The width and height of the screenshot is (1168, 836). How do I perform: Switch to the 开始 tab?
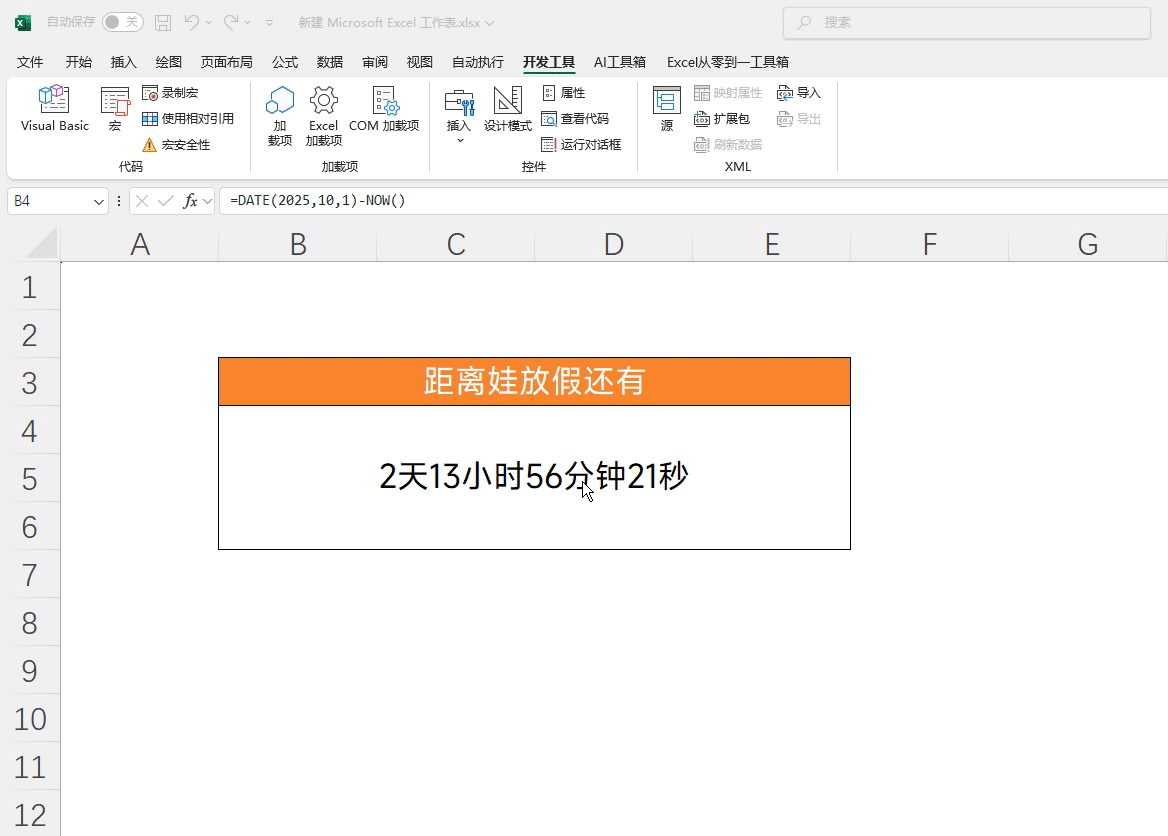pos(78,62)
